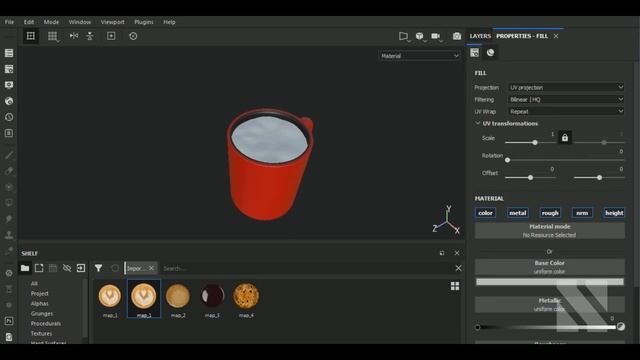Open the perspective view flag icon
The width and height of the screenshot is (640, 360).
(x=403, y=36)
